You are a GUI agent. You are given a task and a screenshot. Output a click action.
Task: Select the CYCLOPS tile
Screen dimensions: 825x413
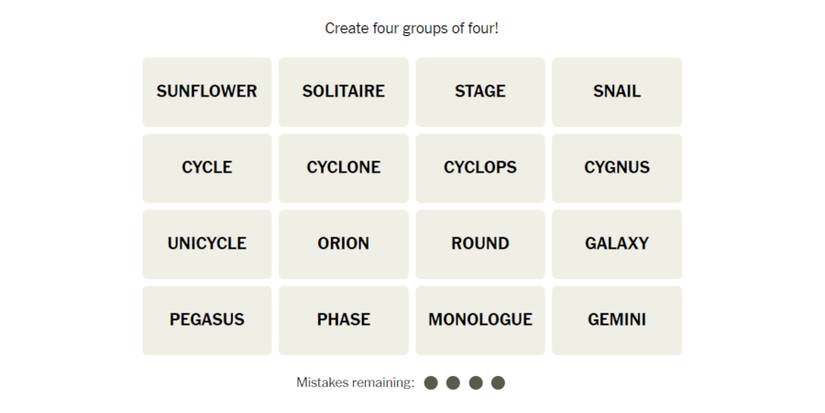pos(480,168)
